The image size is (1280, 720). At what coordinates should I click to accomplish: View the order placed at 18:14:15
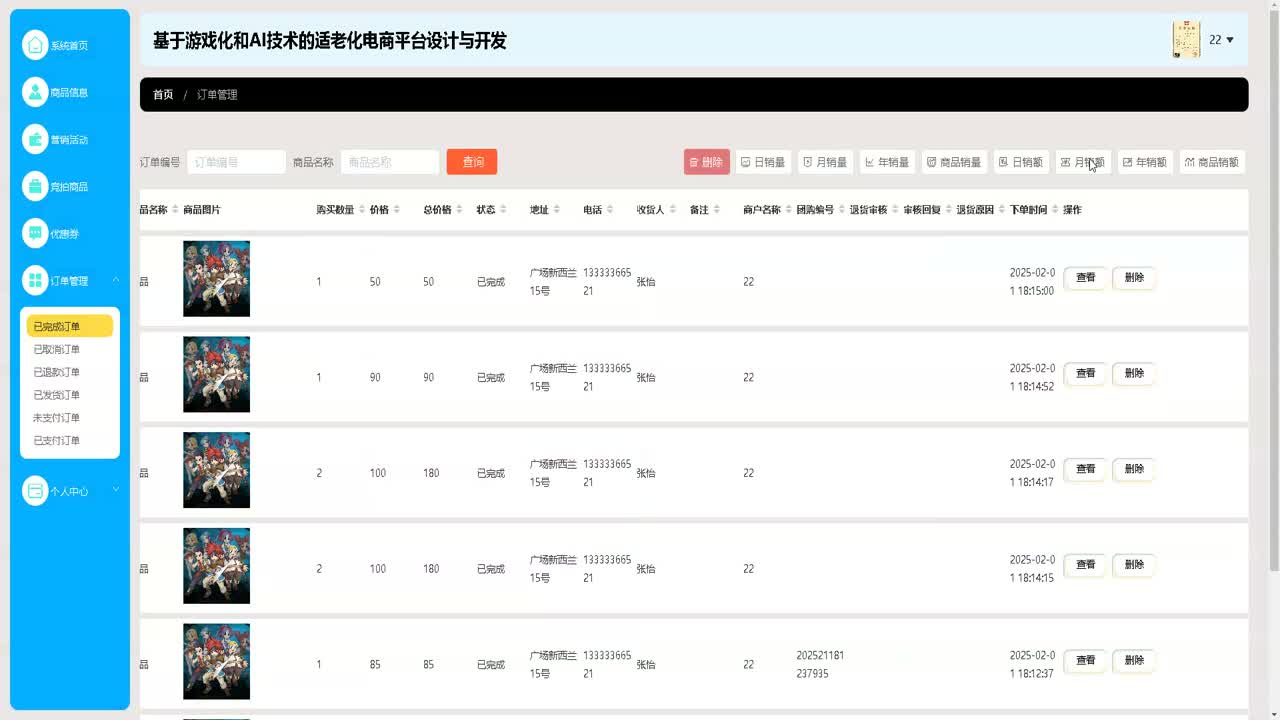click(x=1085, y=565)
